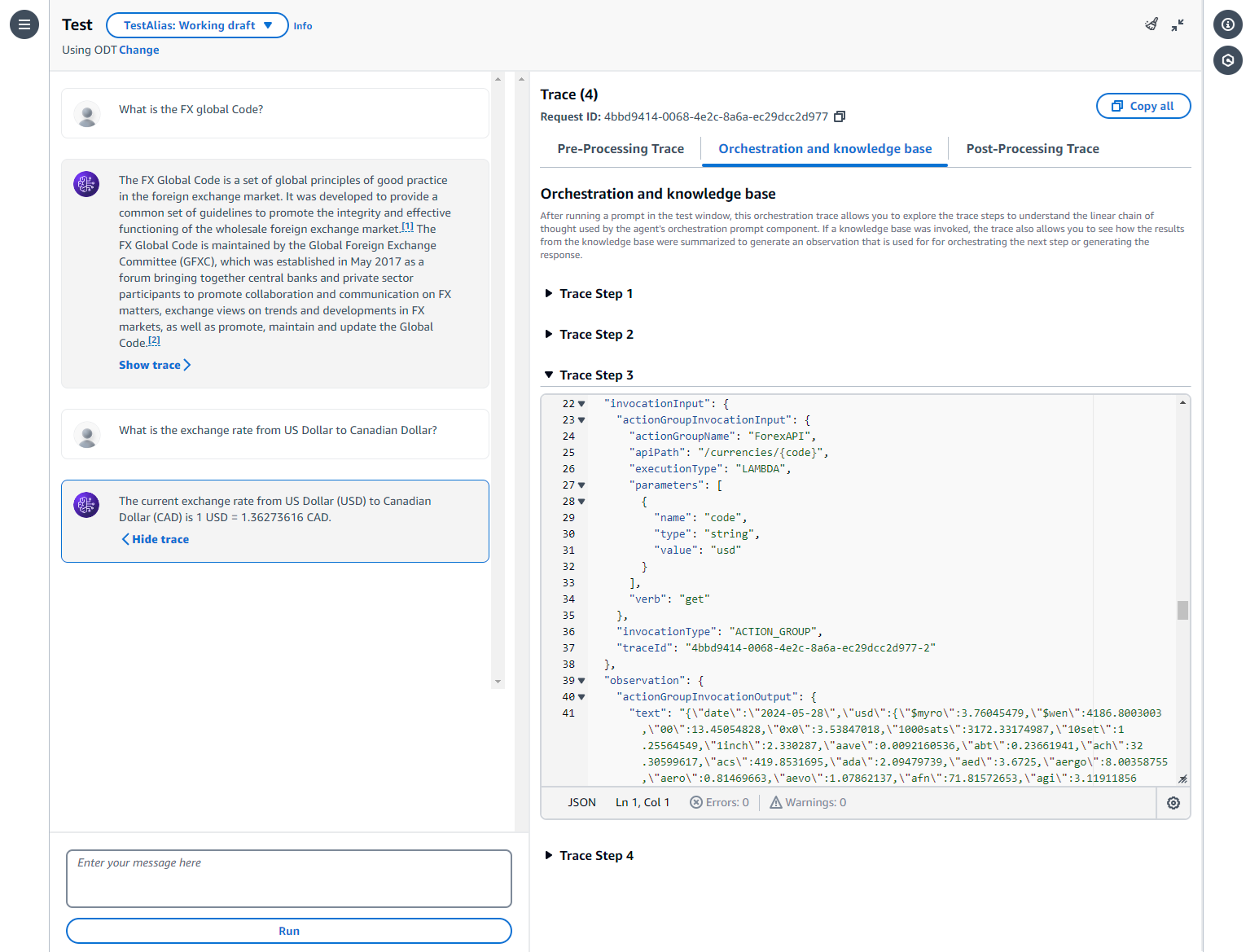
Task: Open the JSON editor settings gear
Action: (x=1173, y=803)
